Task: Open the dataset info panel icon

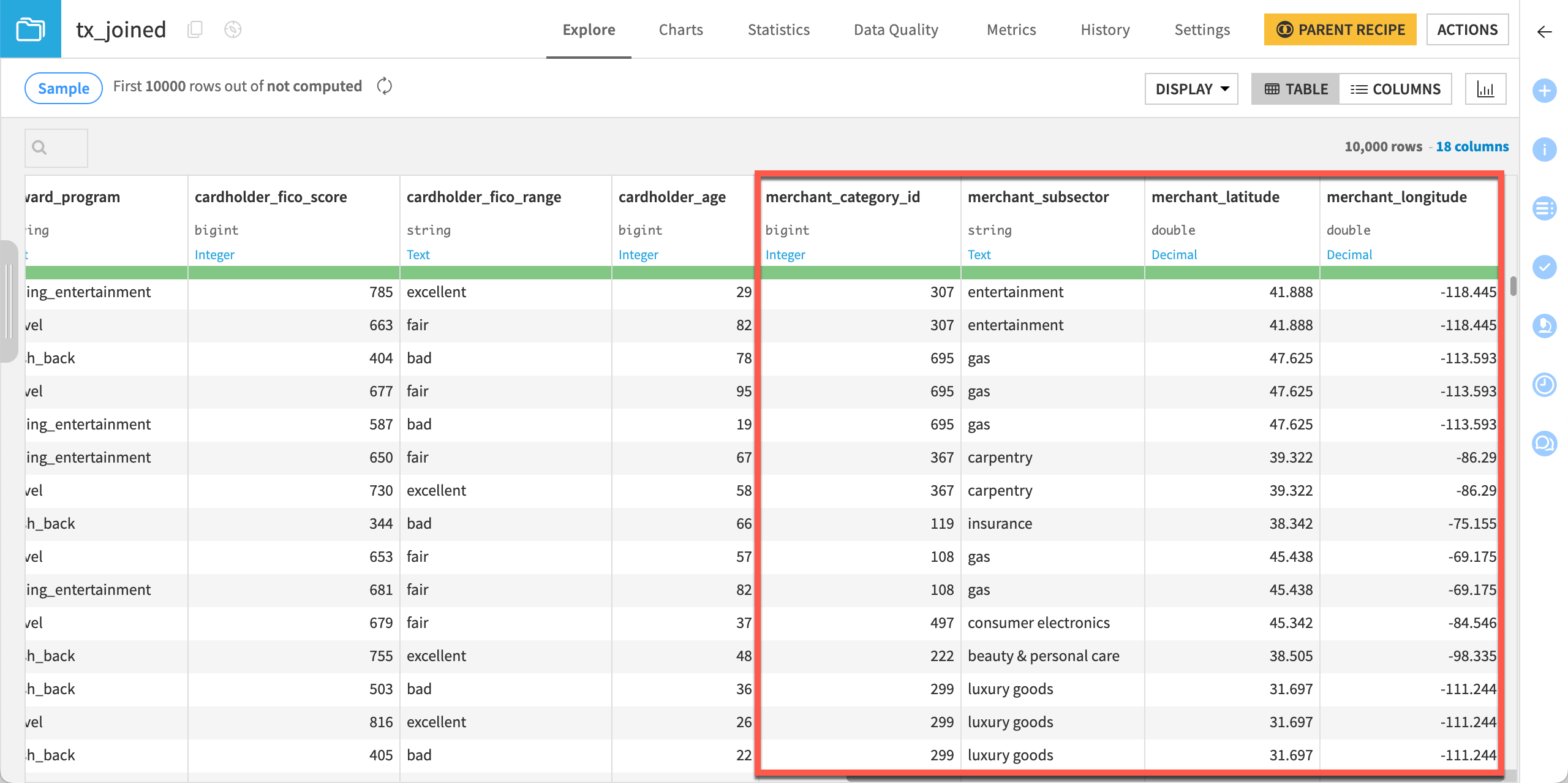Action: tap(1545, 149)
